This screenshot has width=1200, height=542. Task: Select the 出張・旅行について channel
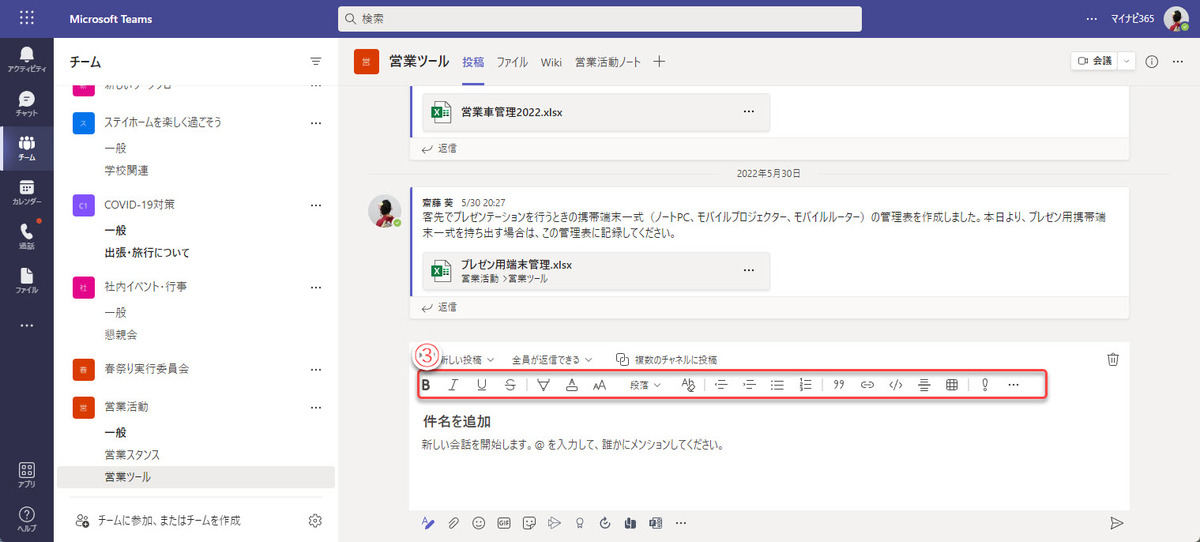[147, 252]
